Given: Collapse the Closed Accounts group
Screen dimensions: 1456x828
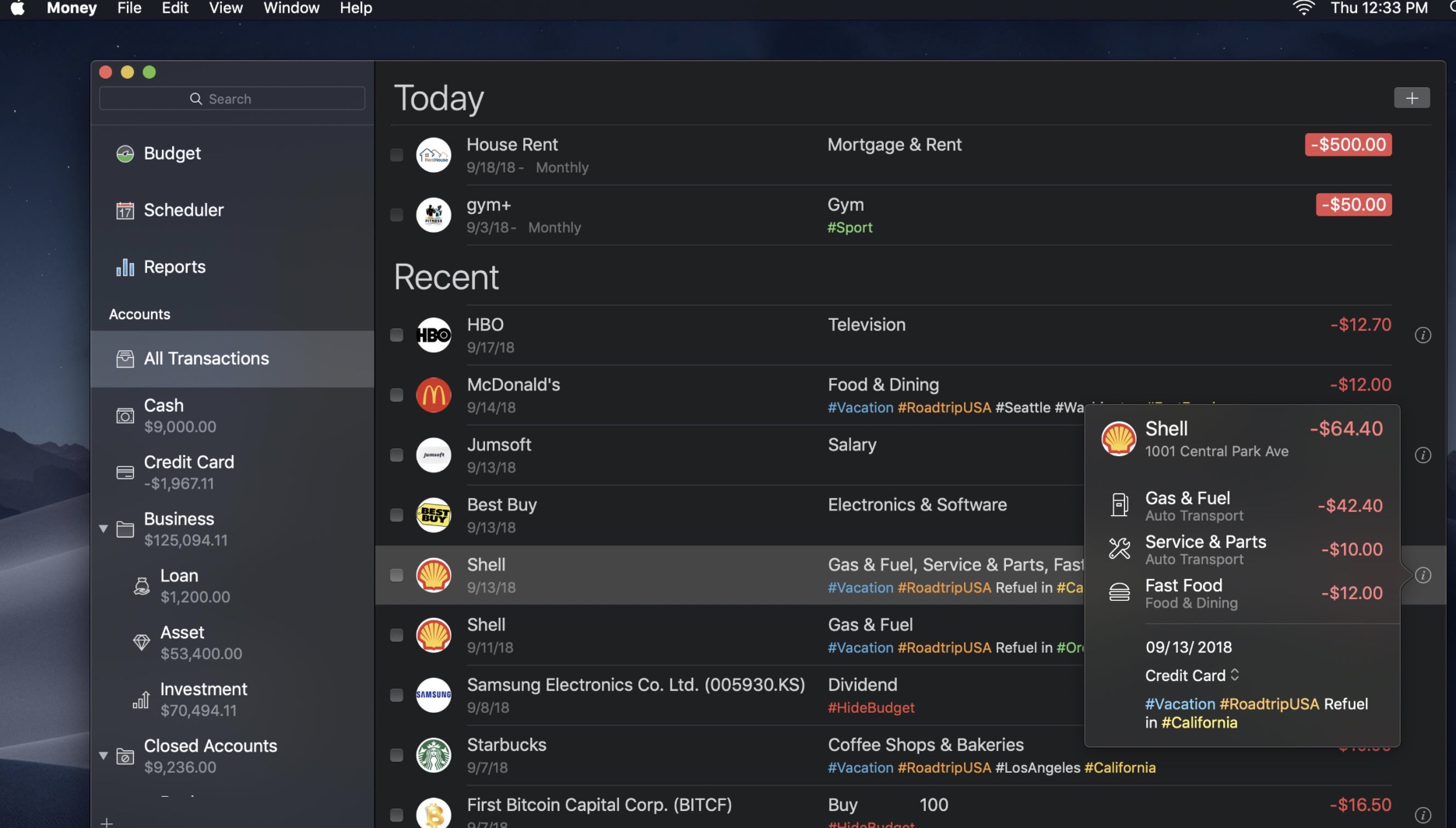Looking at the screenshot, I should 103,756.
